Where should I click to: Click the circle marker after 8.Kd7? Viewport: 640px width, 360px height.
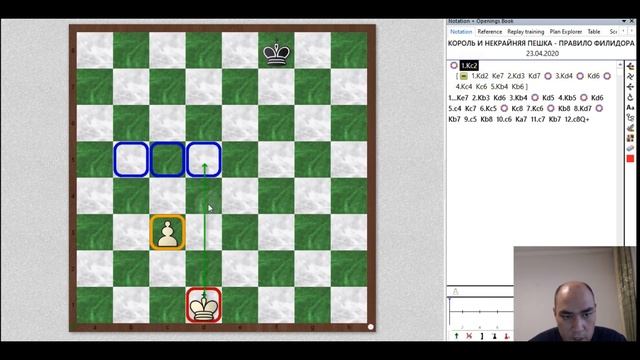(x=599, y=109)
